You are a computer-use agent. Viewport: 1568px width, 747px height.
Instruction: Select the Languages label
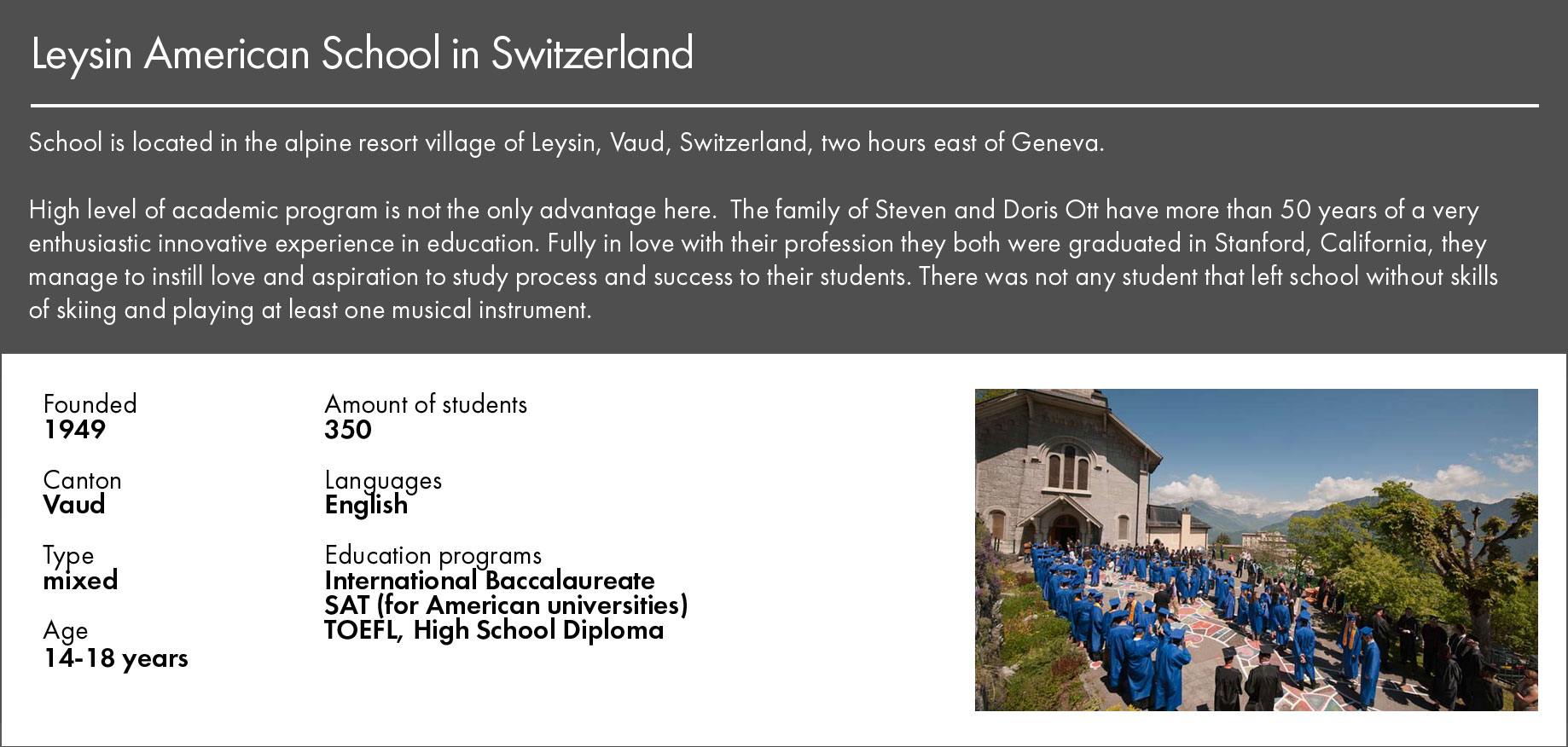click(383, 482)
